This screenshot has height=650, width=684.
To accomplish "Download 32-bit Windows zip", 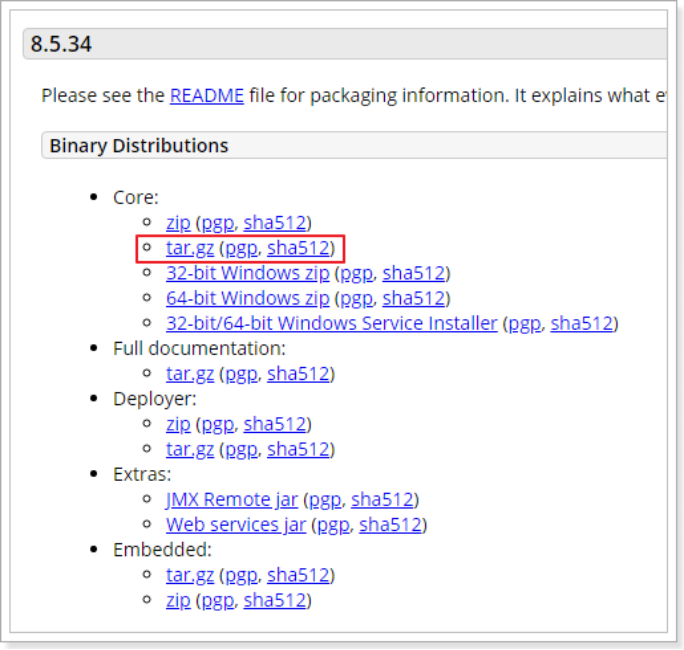I will (x=248, y=274).
